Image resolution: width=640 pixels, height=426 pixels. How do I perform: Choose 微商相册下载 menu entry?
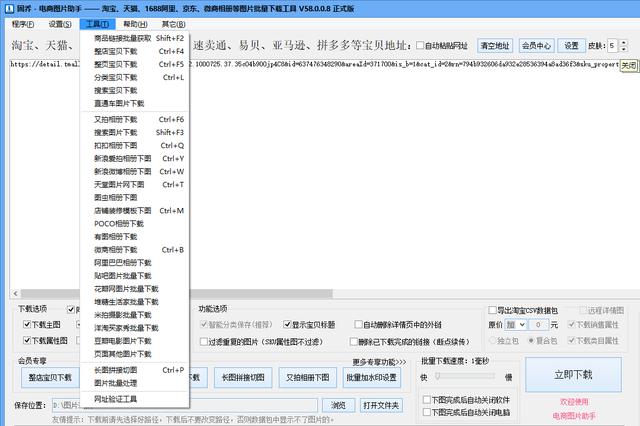coord(135,250)
